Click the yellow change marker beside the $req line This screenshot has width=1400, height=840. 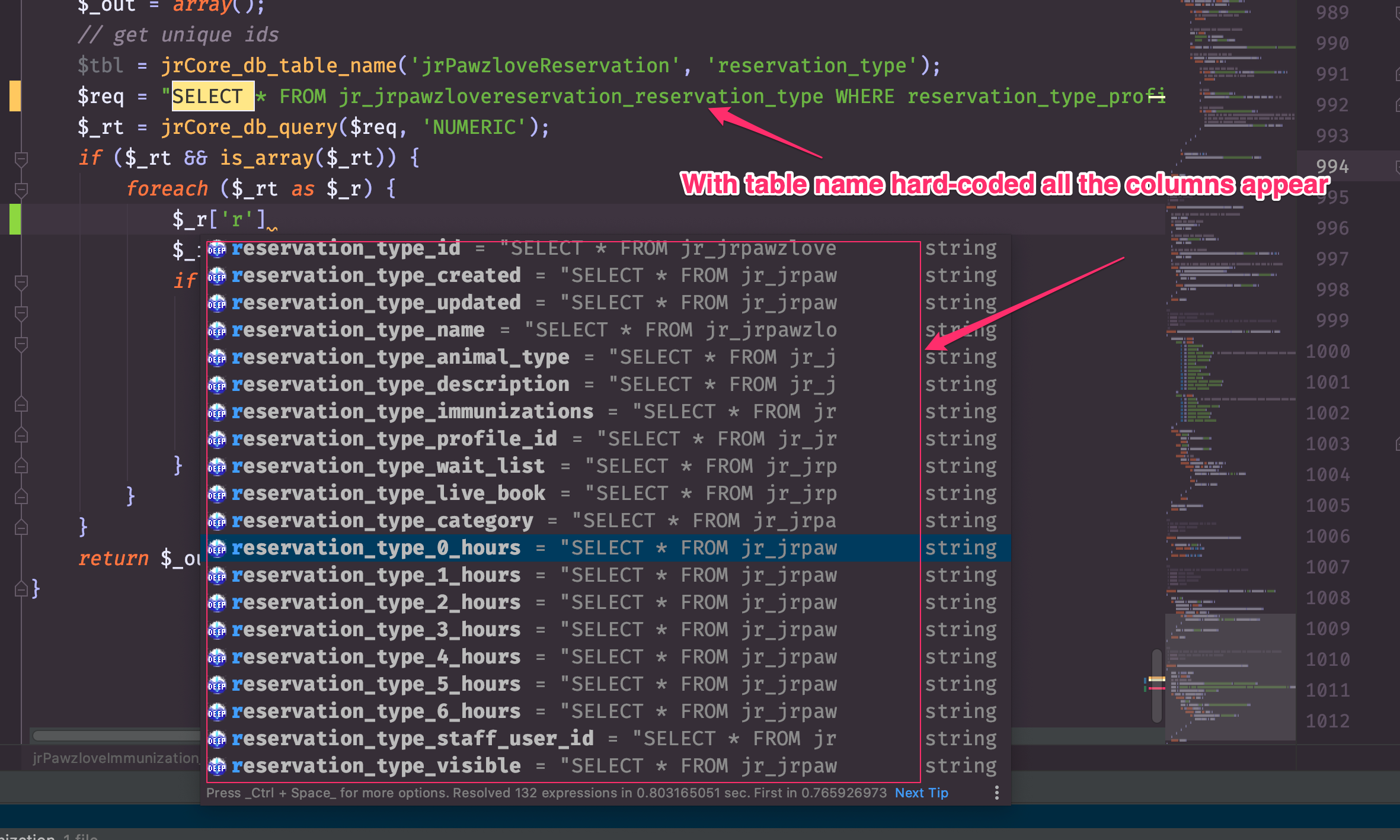coord(15,96)
